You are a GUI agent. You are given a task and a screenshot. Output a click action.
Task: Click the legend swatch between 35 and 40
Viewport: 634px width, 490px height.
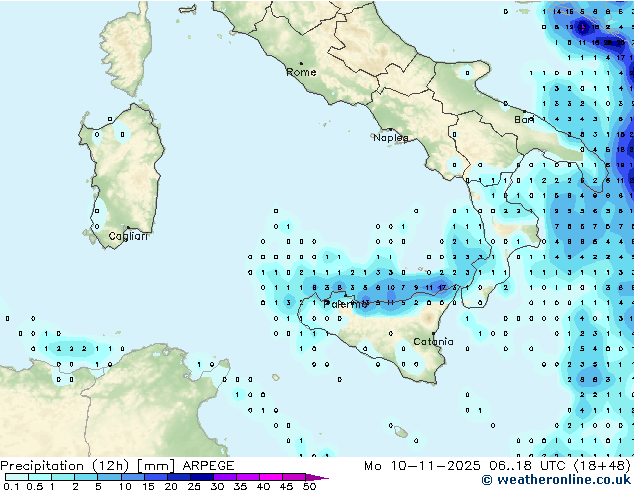tap(247, 477)
